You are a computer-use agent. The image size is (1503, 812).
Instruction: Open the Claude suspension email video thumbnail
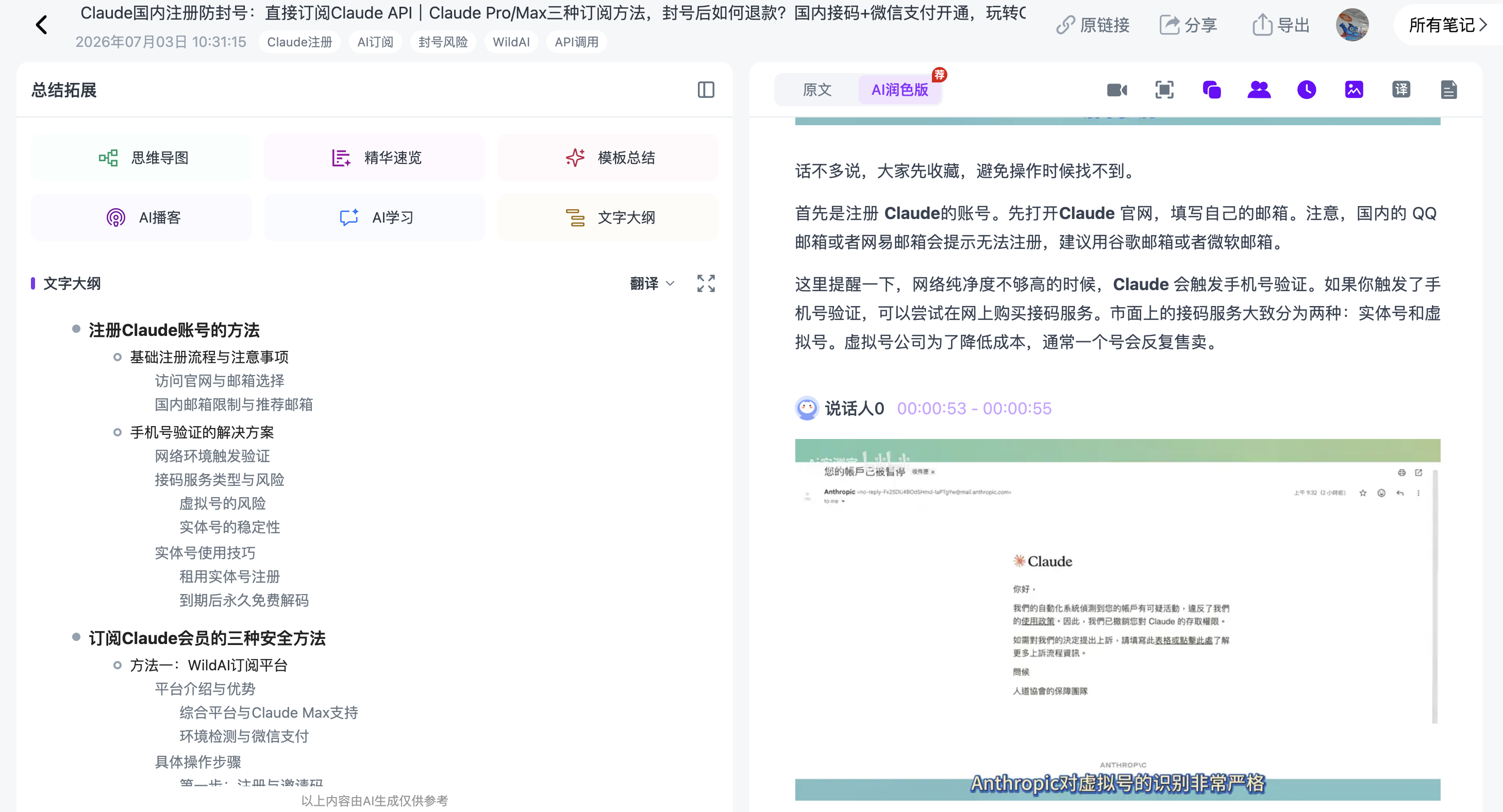coord(1117,619)
